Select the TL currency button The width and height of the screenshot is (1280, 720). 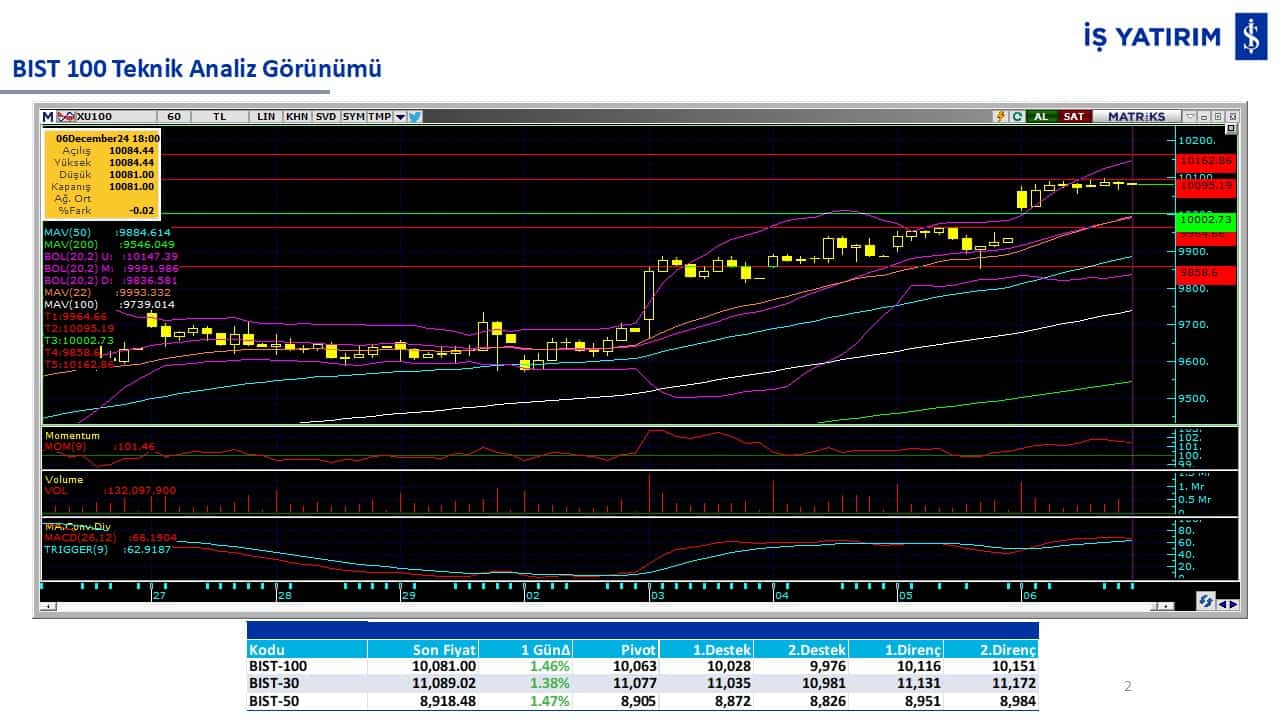(x=219, y=116)
